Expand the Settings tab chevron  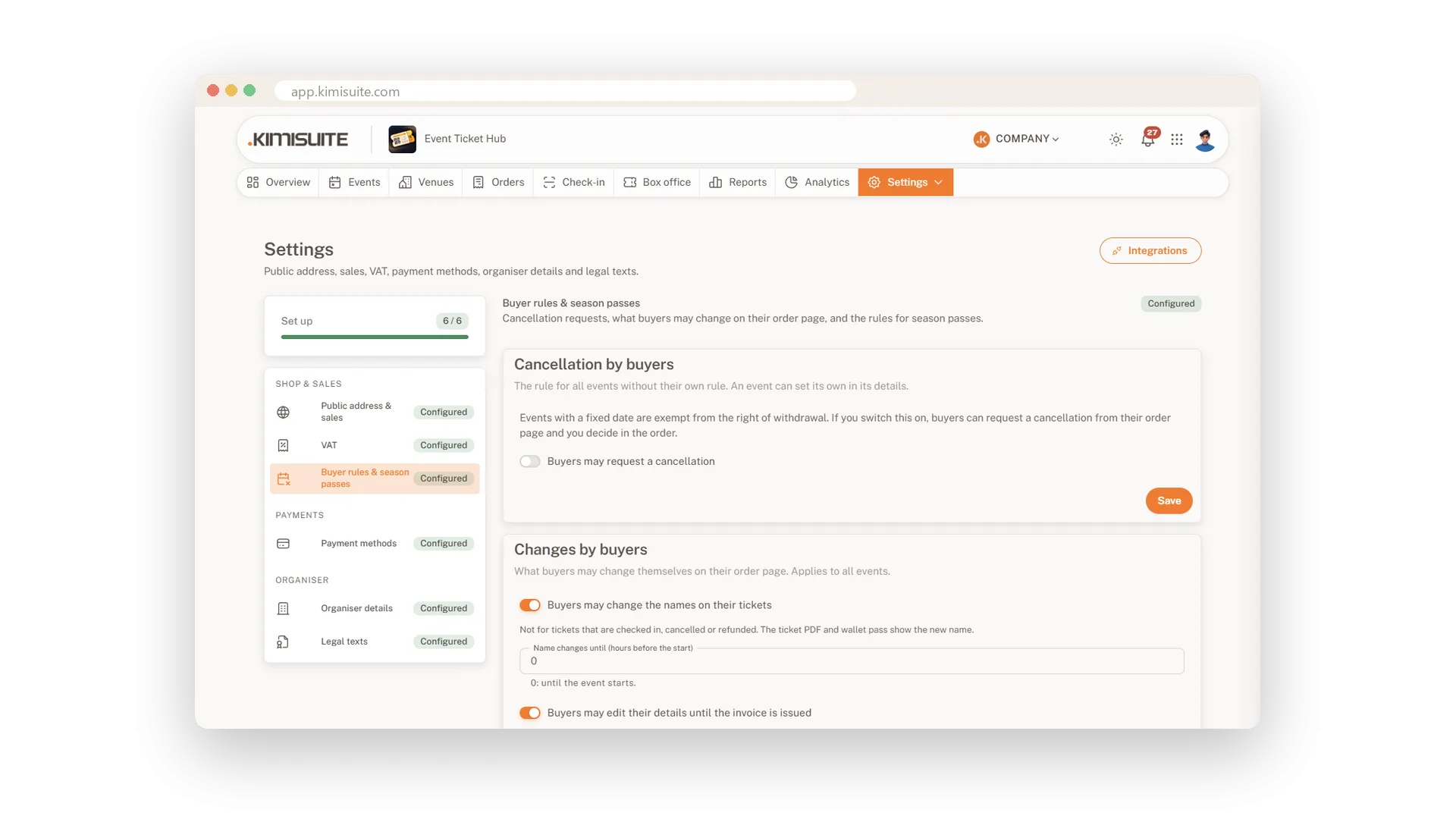(x=939, y=183)
